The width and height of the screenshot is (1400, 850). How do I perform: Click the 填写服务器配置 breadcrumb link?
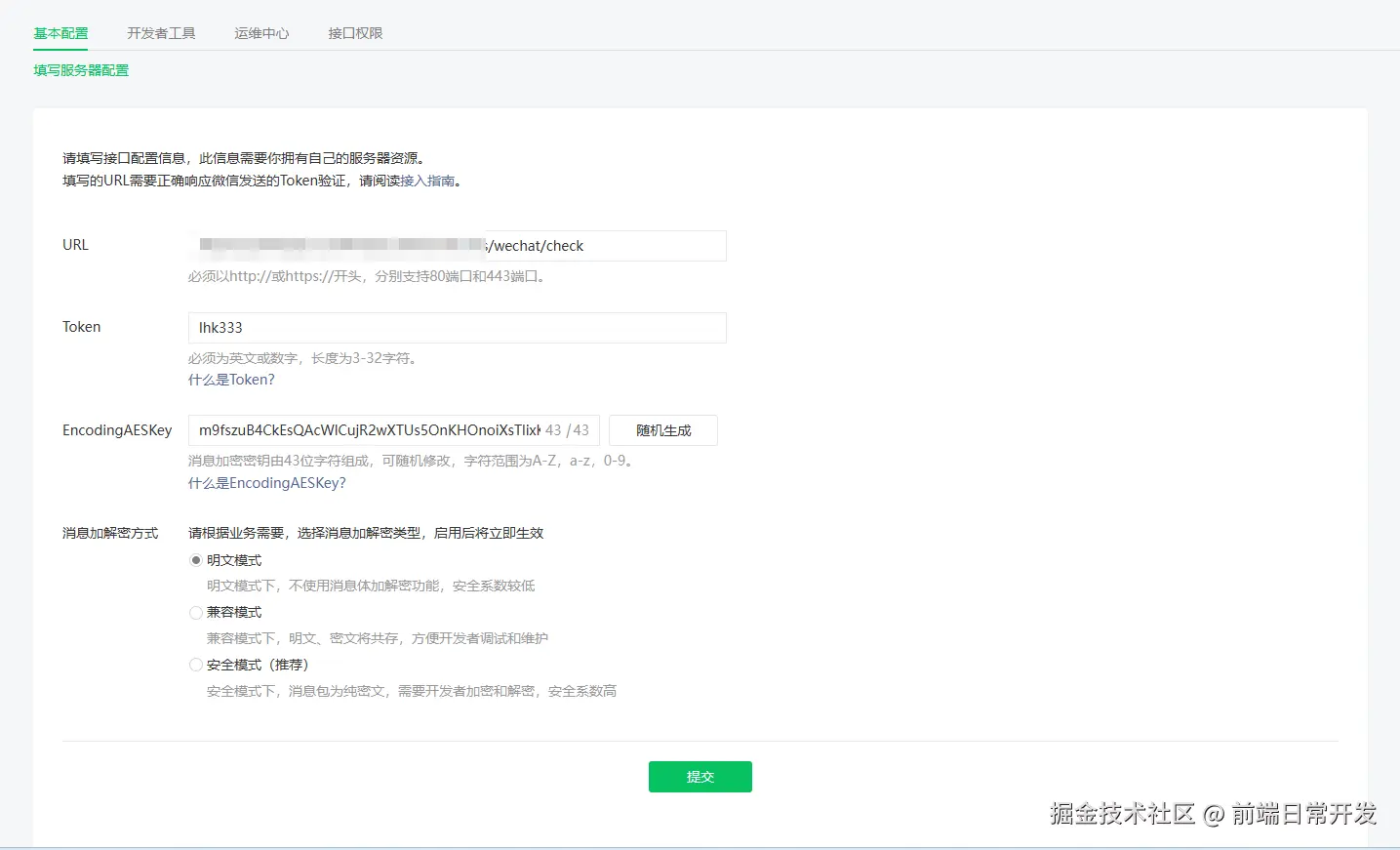[x=81, y=70]
